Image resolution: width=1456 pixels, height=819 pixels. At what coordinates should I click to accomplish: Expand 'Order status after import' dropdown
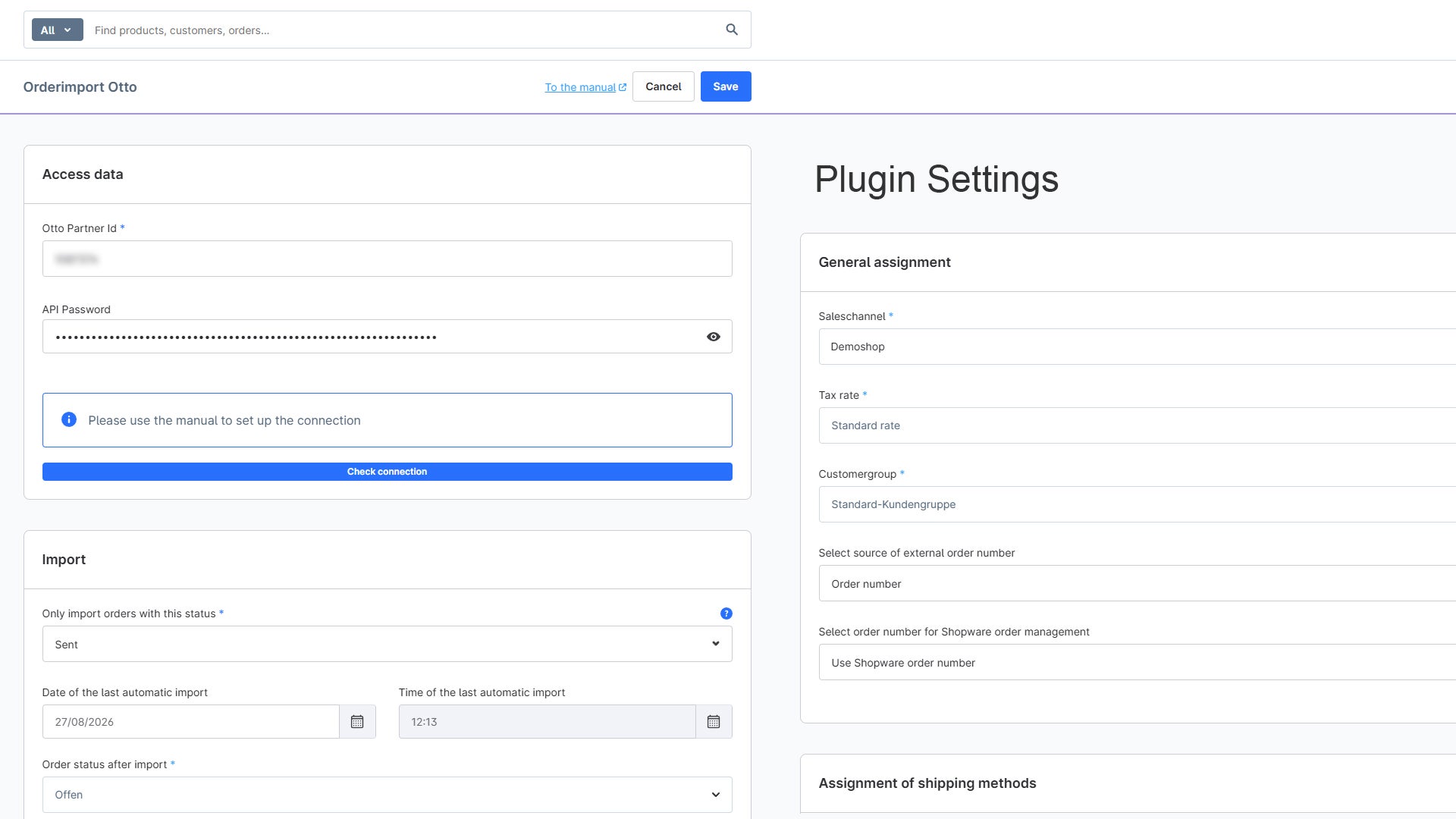(x=388, y=795)
